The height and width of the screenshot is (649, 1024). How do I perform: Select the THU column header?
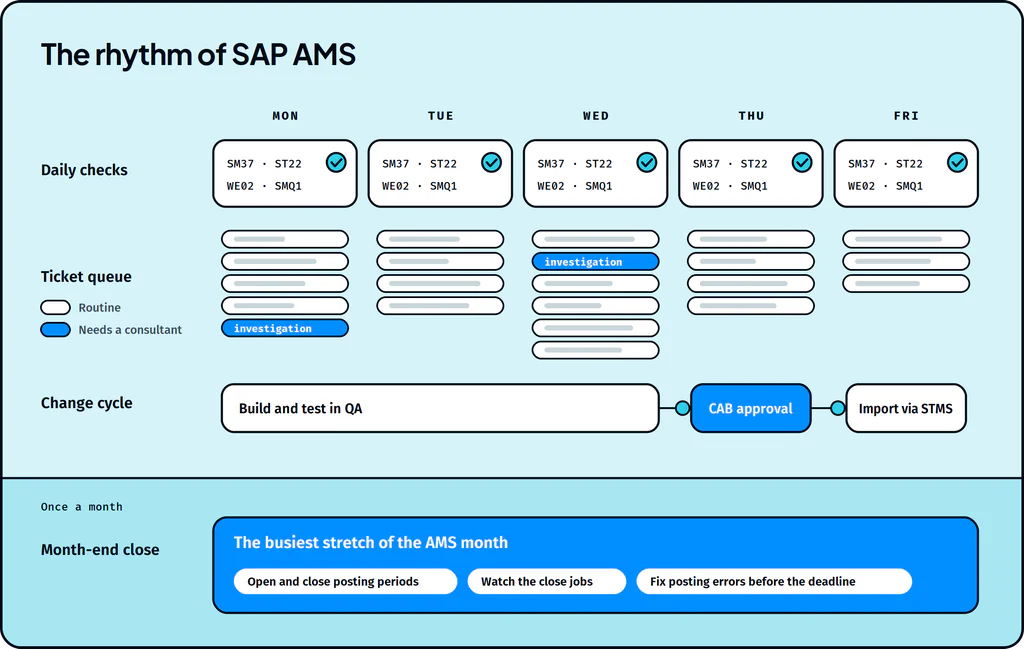click(x=751, y=116)
